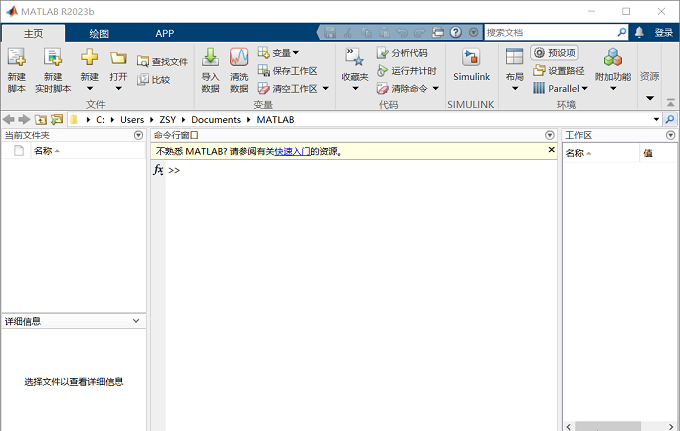Expand the Parallel dropdown
The image size is (680, 431).
coord(560,88)
